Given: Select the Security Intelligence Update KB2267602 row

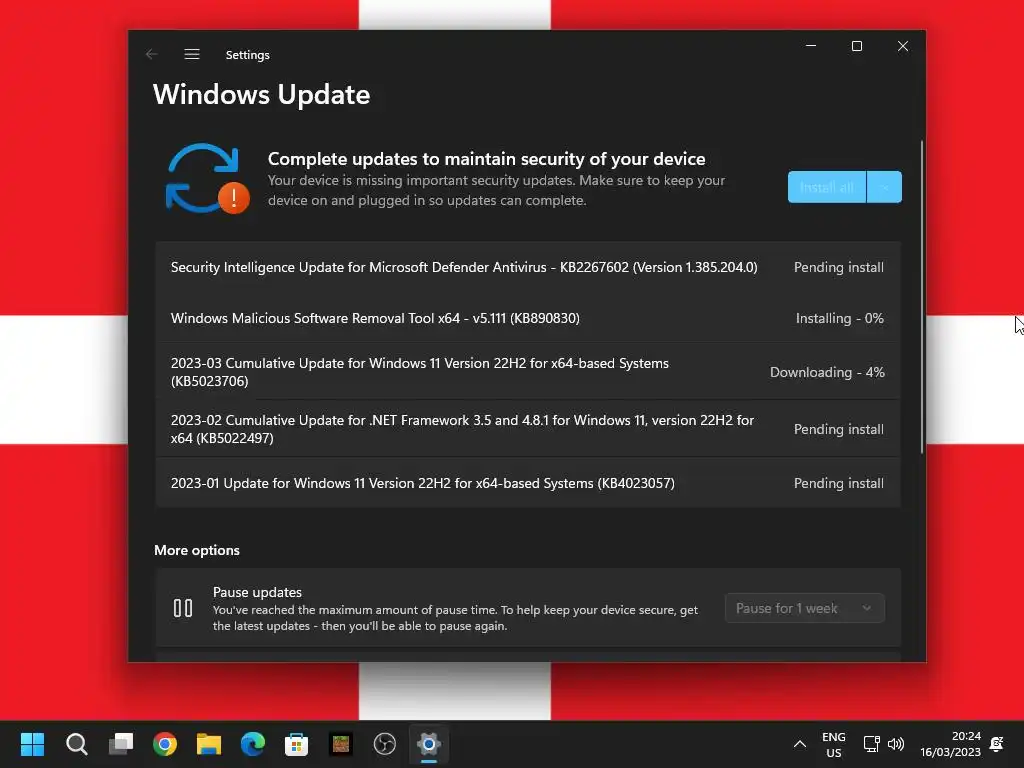Looking at the screenshot, I should coord(528,267).
